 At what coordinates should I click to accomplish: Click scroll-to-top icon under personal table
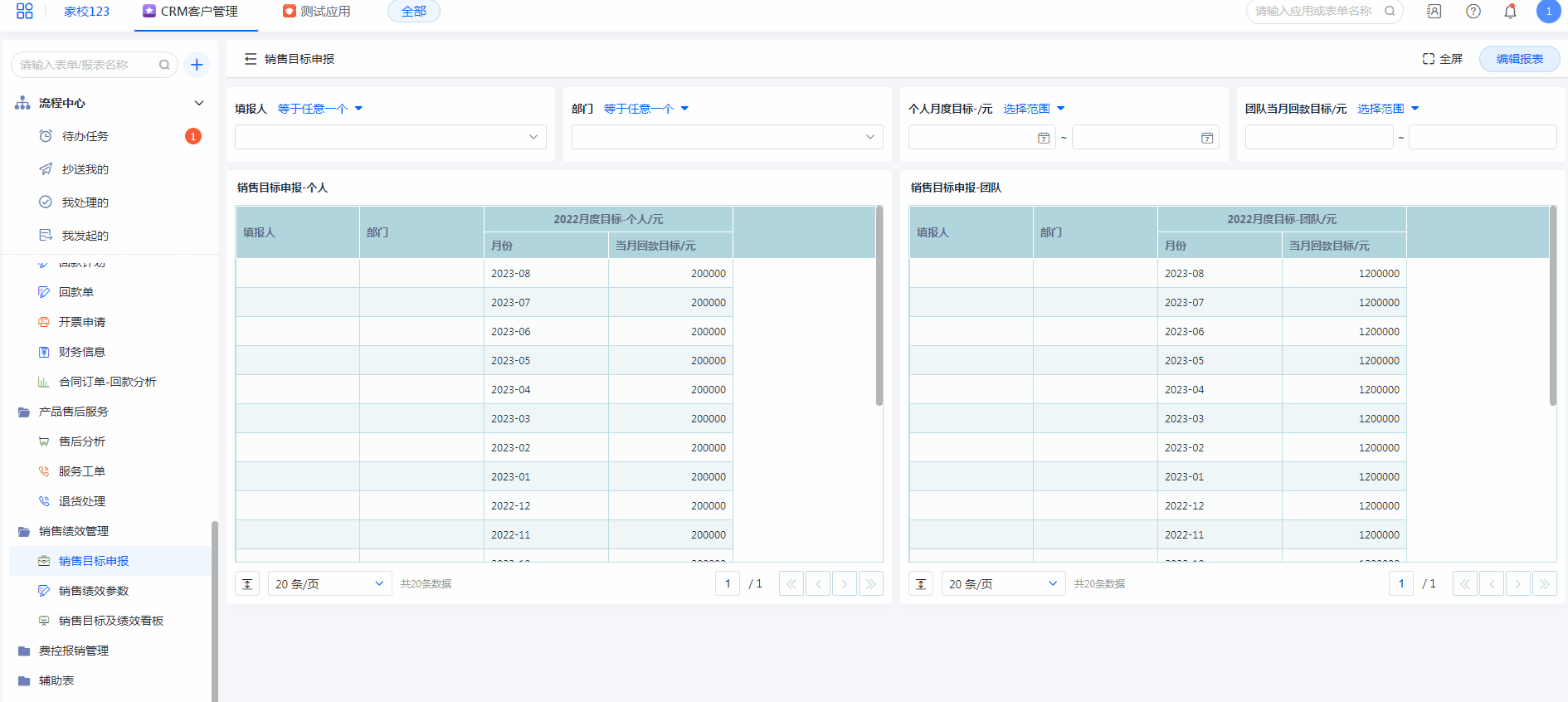[247, 584]
